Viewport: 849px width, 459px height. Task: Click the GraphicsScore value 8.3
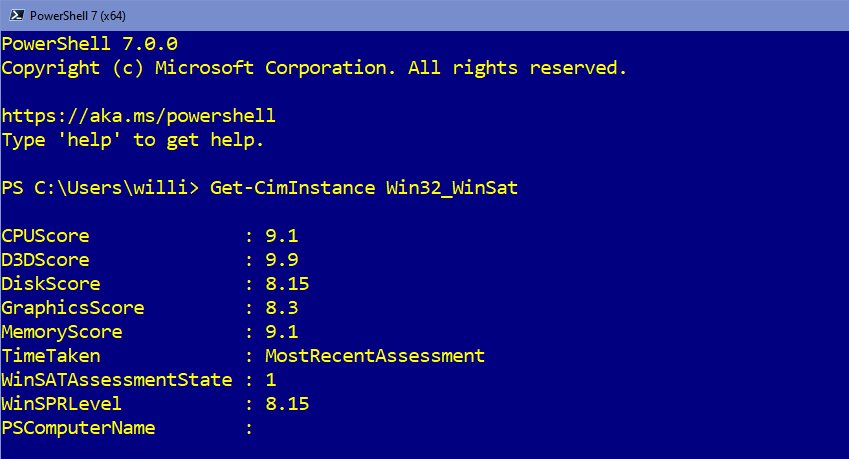click(282, 308)
